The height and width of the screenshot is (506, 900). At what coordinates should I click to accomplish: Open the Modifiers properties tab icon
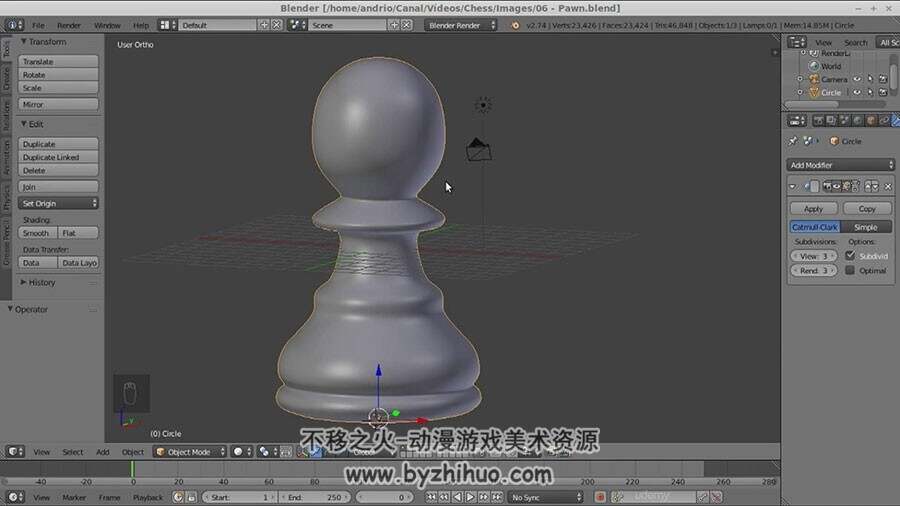[x=896, y=120]
